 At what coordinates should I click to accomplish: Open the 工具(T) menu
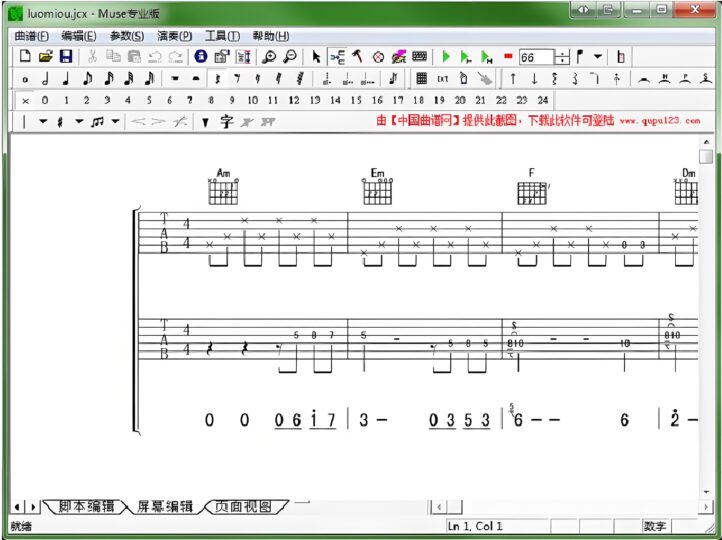(222, 36)
